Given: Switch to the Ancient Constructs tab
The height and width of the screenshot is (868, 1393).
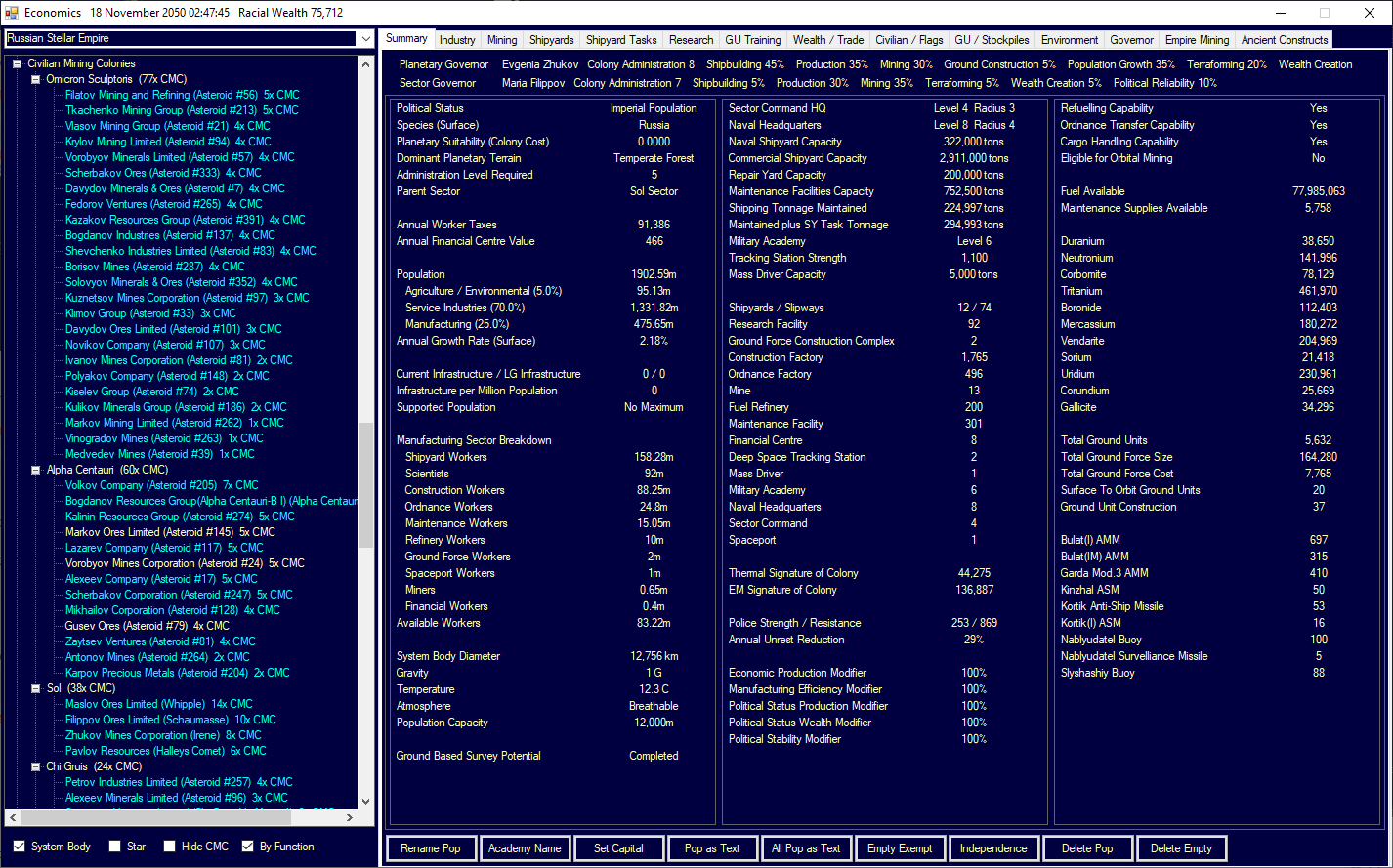Looking at the screenshot, I should click(x=1285, y=40).
